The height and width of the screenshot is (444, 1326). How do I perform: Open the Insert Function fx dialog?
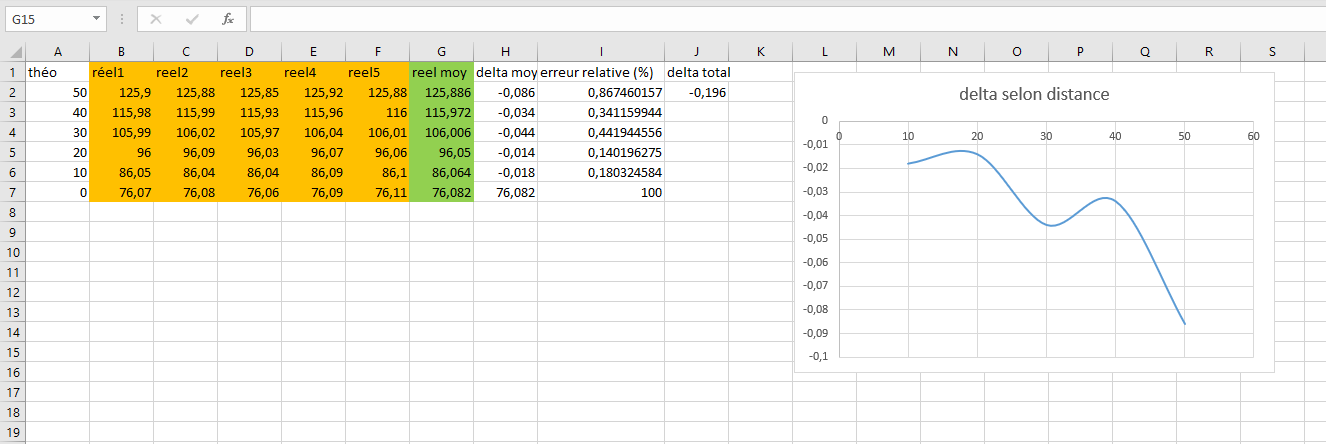(227, 19)
